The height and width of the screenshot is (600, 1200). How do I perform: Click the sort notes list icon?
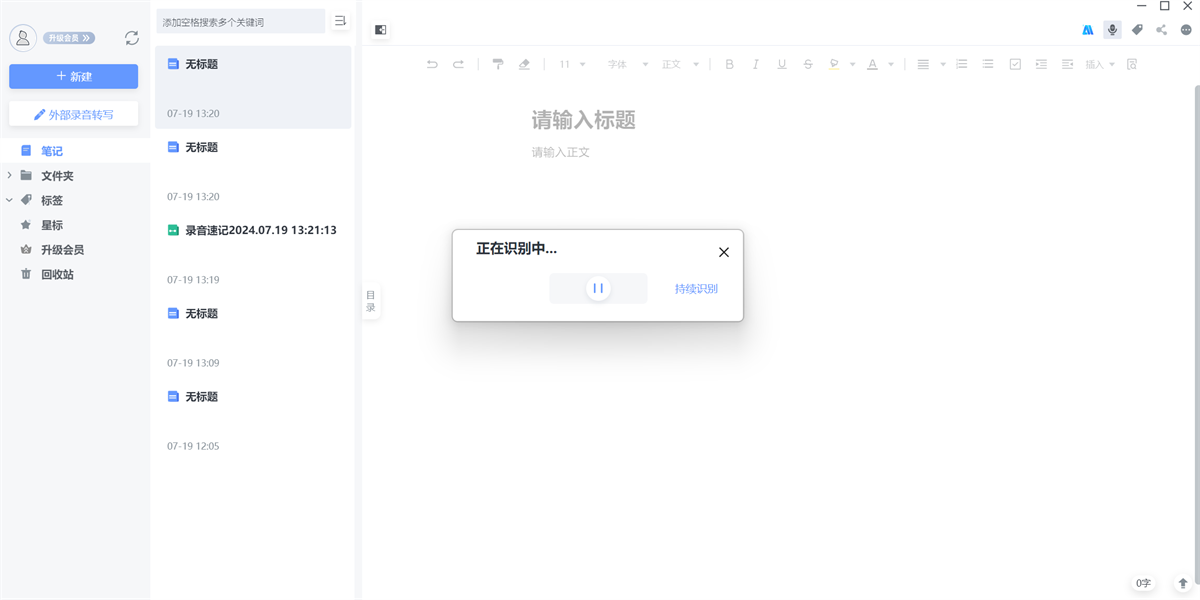click(340, 21)
